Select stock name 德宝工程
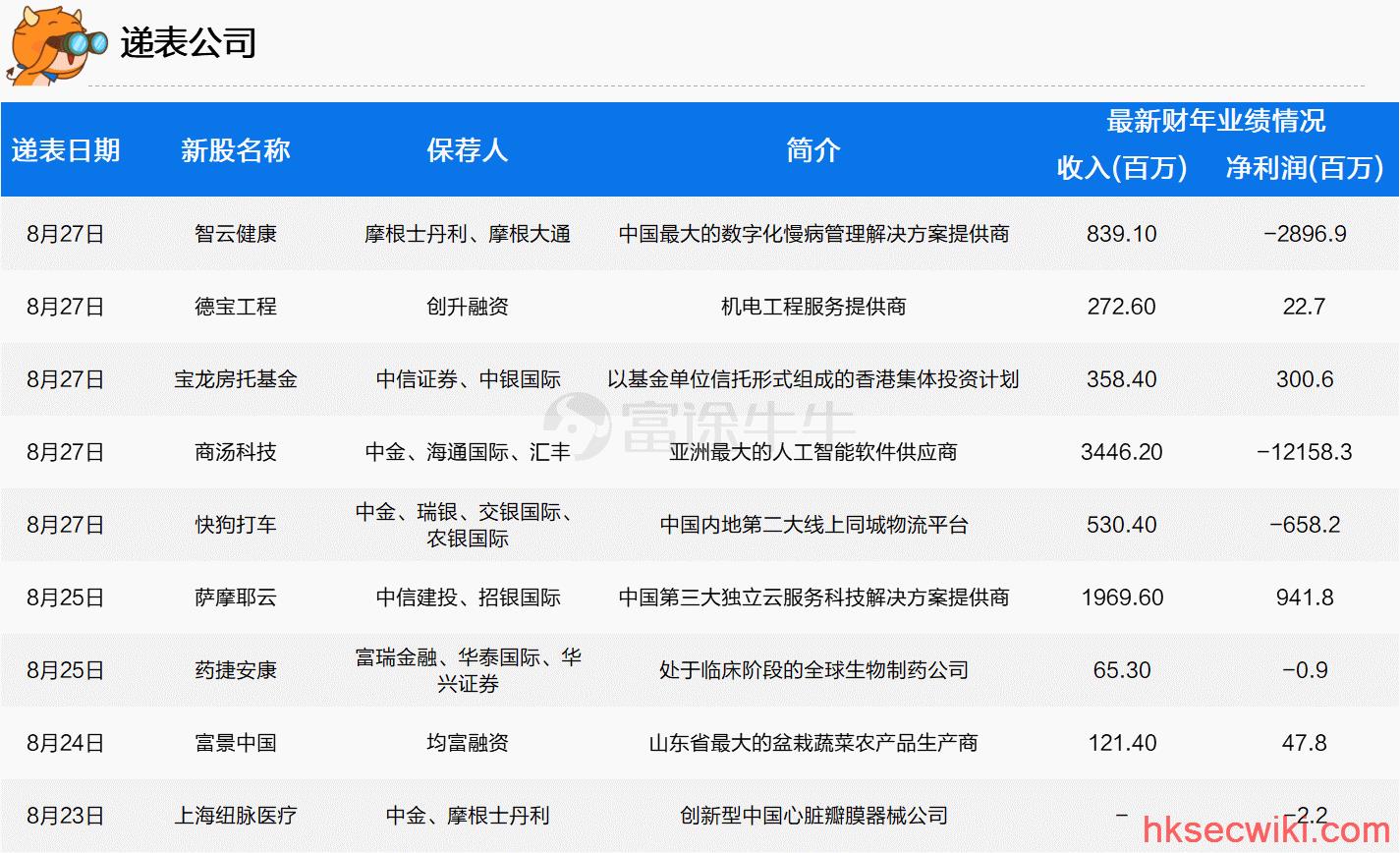1400x853 pixels. tap(236, 307)
